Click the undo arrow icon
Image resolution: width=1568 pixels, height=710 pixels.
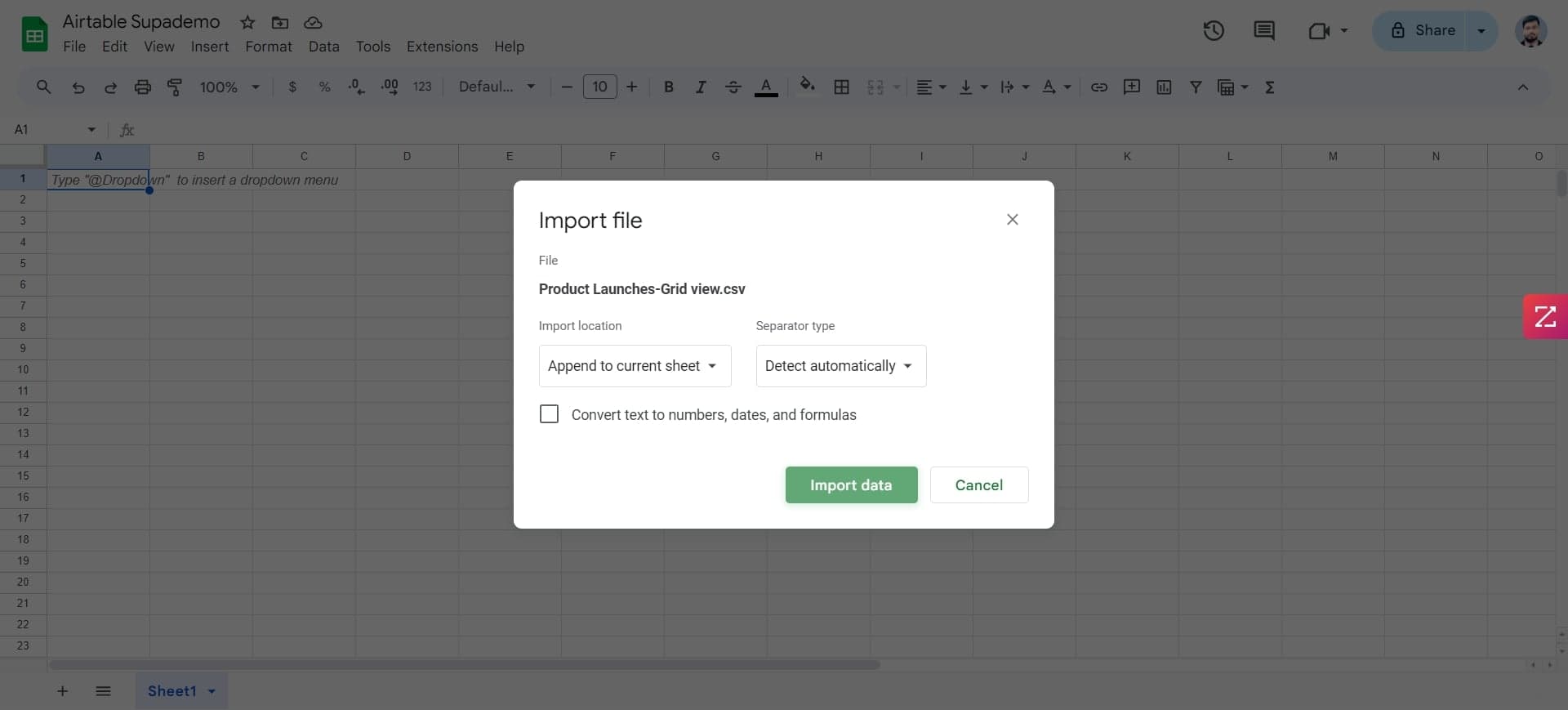click(78, 87)
